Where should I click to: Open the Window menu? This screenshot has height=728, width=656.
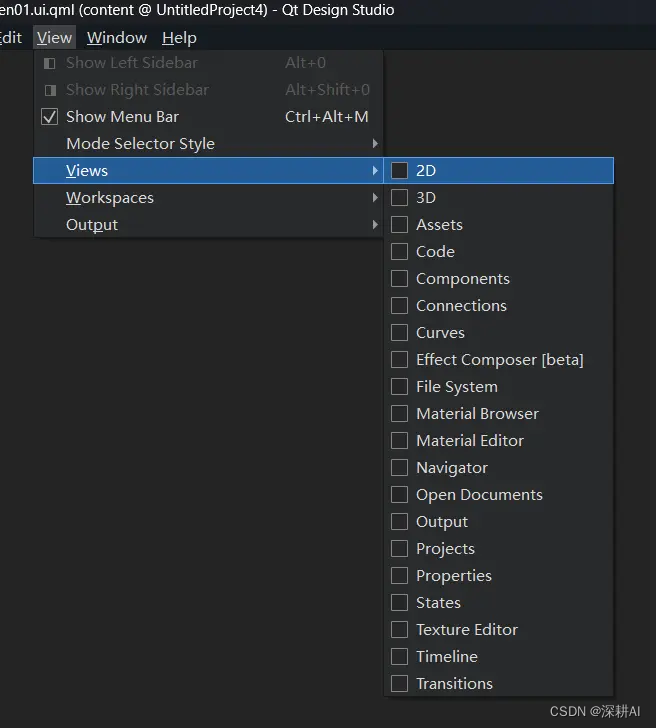(x=117, y=38)
